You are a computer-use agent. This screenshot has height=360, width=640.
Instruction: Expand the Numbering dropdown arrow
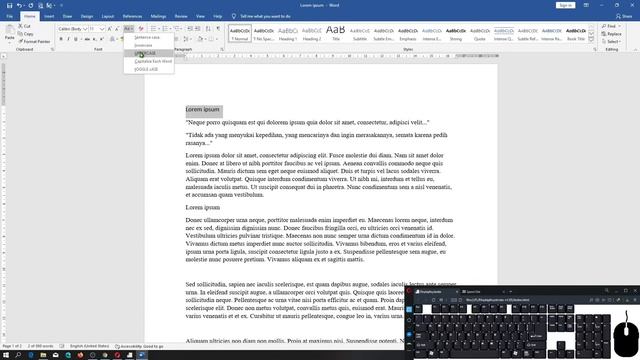pyautogui.click(x=171, y=29)
